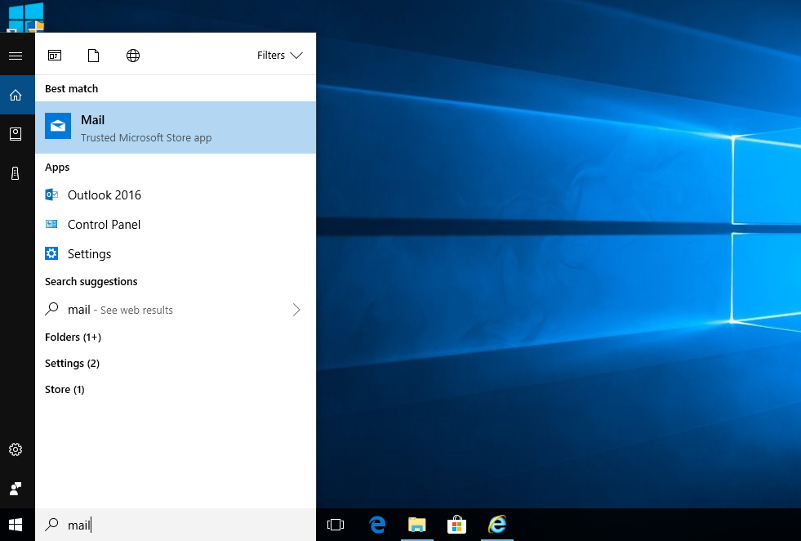Viewport: 801px width, 541px height.
Task: Select the Home icon in the sidebar
Action: 15,95
